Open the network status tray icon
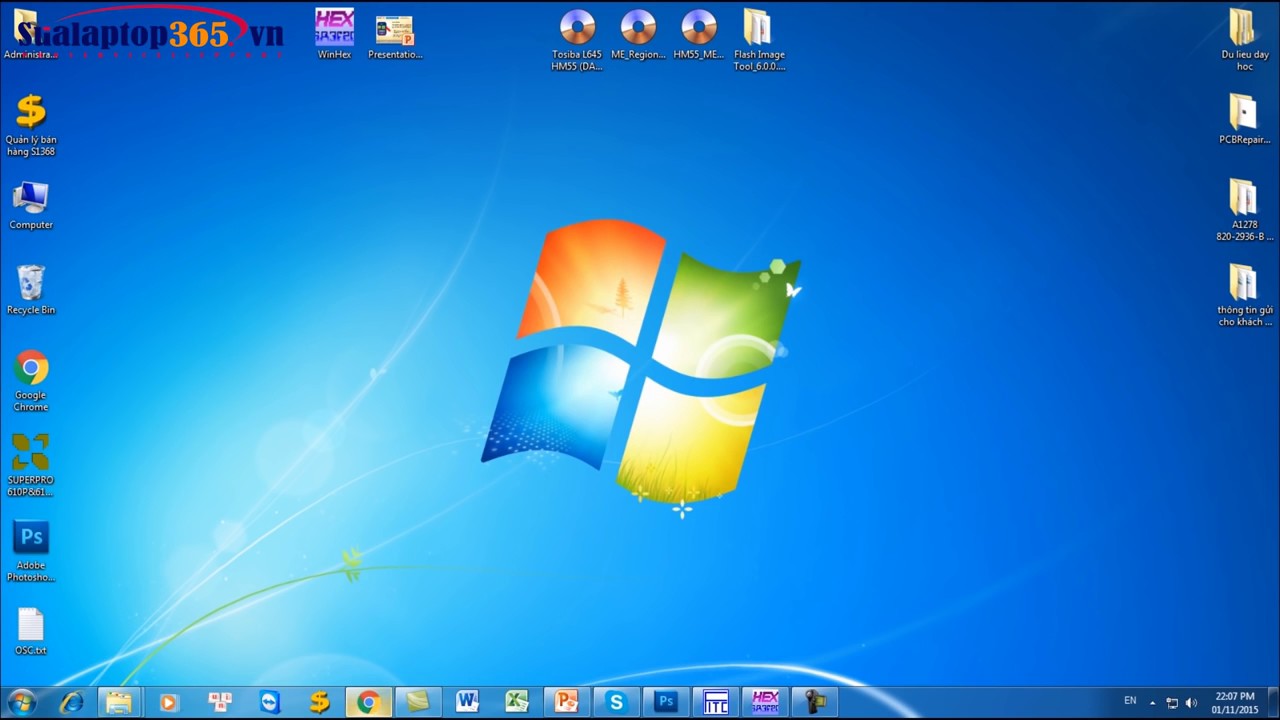This screenshot has width=1280, height=720. coord(1172,703)
